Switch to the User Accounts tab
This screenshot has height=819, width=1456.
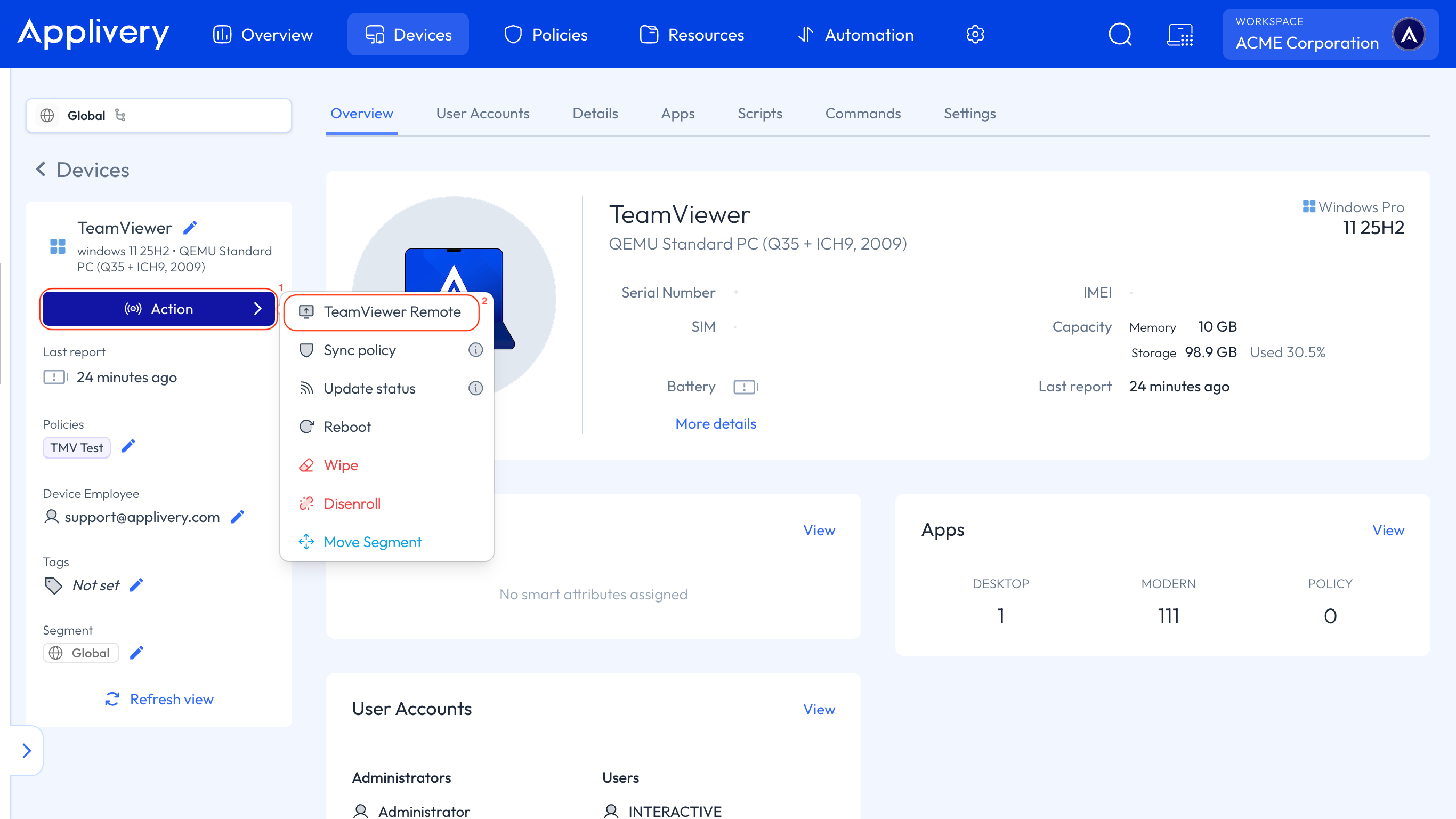tap(483, 114)
